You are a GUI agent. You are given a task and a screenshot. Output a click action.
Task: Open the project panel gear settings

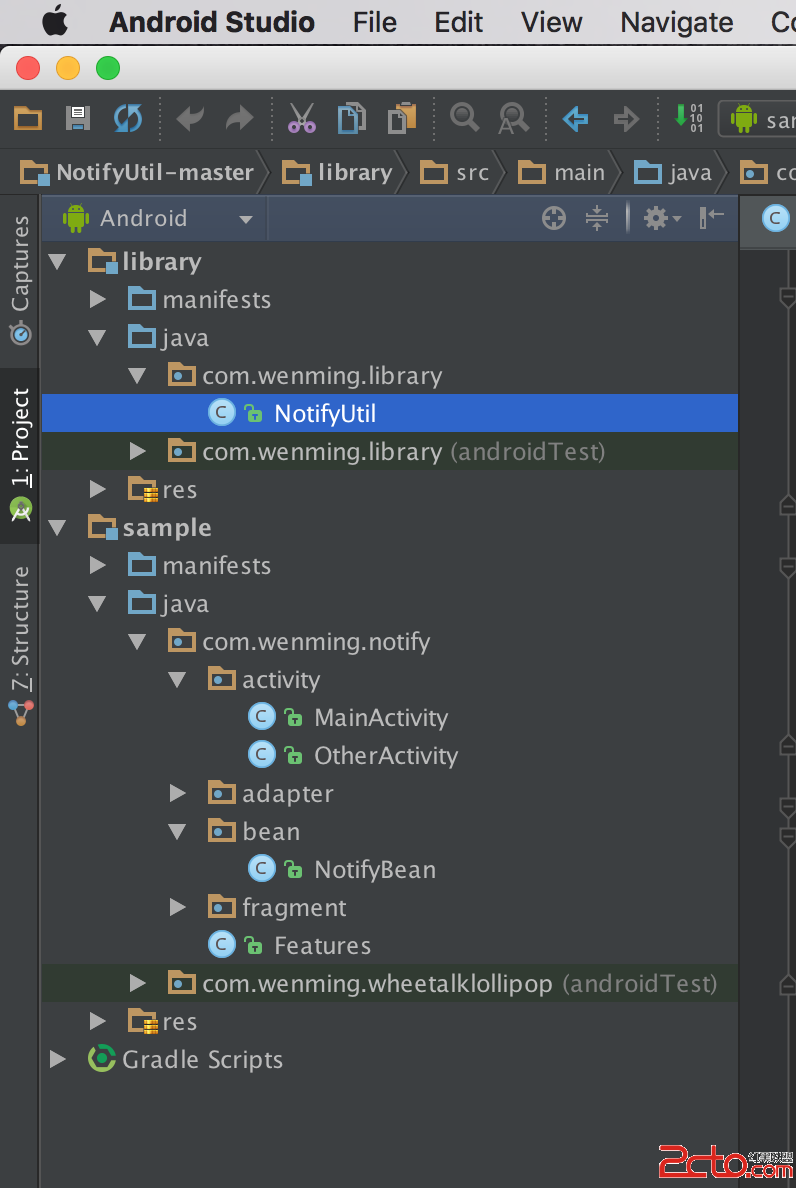point(660,218)
